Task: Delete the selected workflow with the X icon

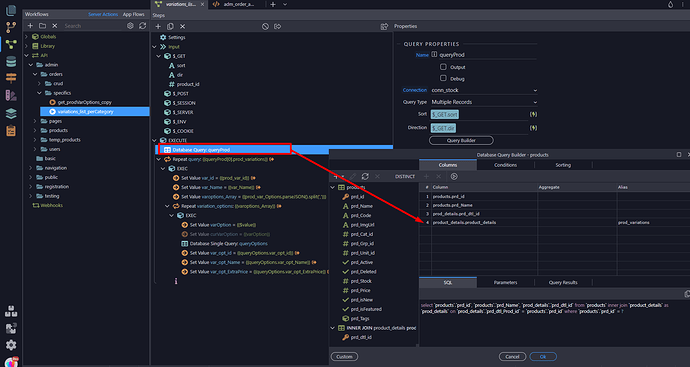Action: pyautogui.click(x=55, y=26)
